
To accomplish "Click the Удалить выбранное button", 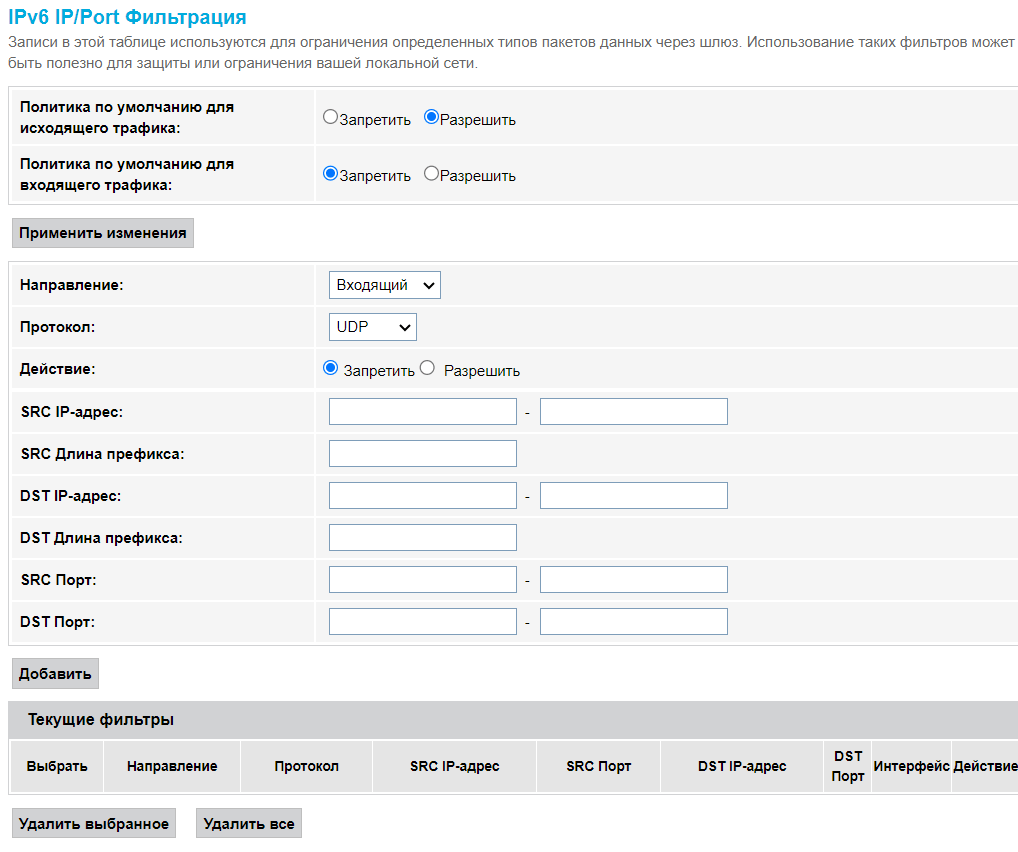I will (94, 824).
